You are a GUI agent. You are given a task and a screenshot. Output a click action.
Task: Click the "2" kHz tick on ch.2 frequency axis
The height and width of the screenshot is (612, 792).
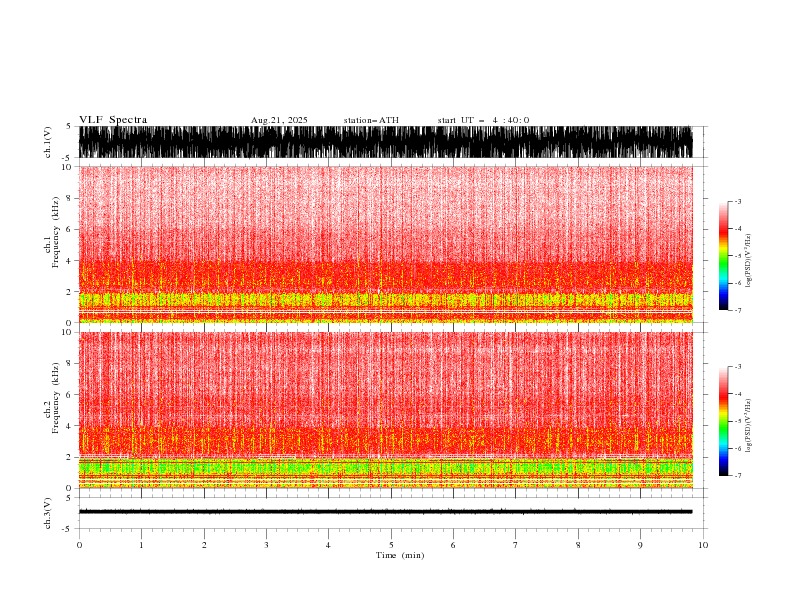pos(70,457)
